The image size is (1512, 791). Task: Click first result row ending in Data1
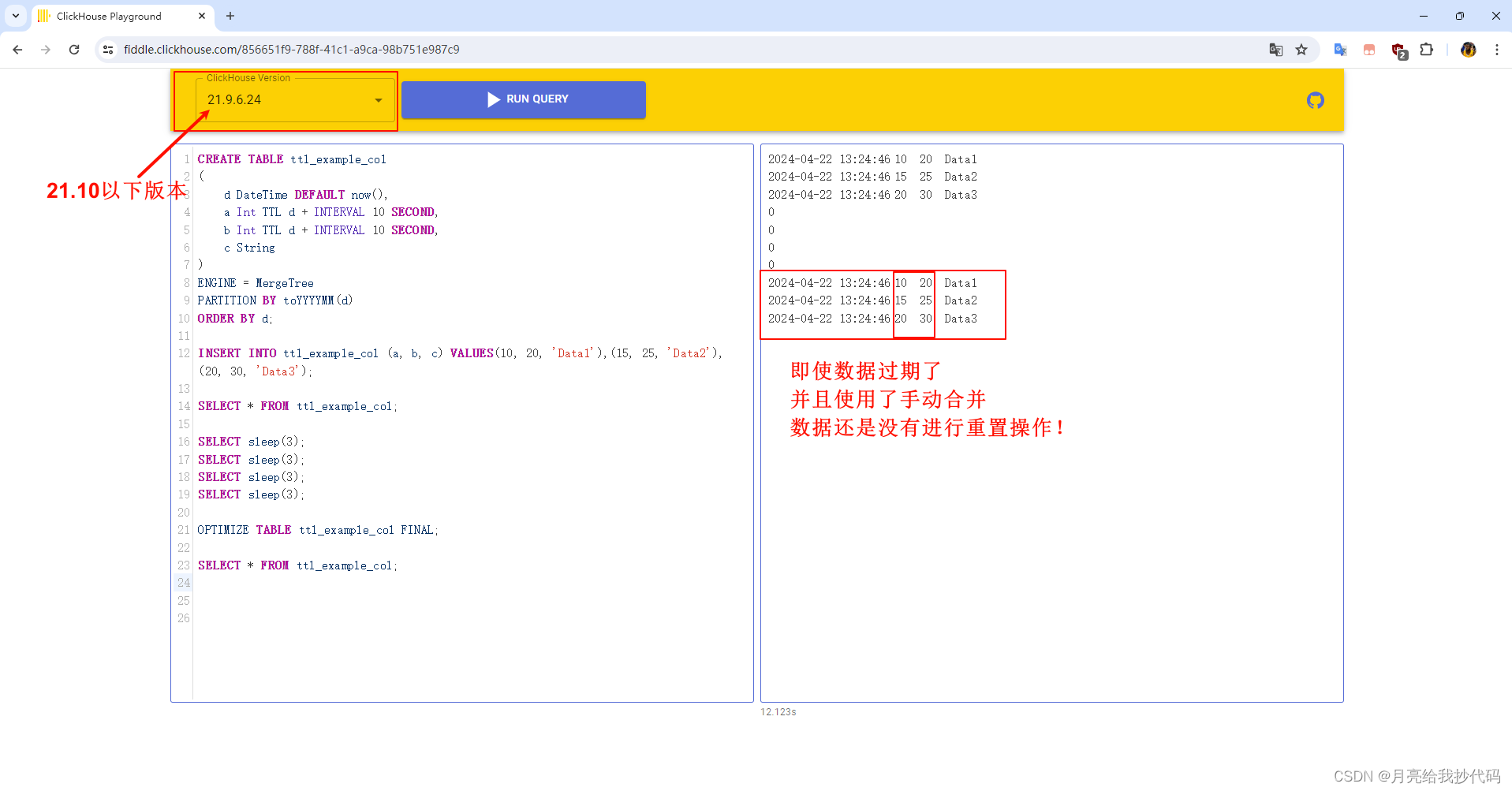[x=872, y=159]
